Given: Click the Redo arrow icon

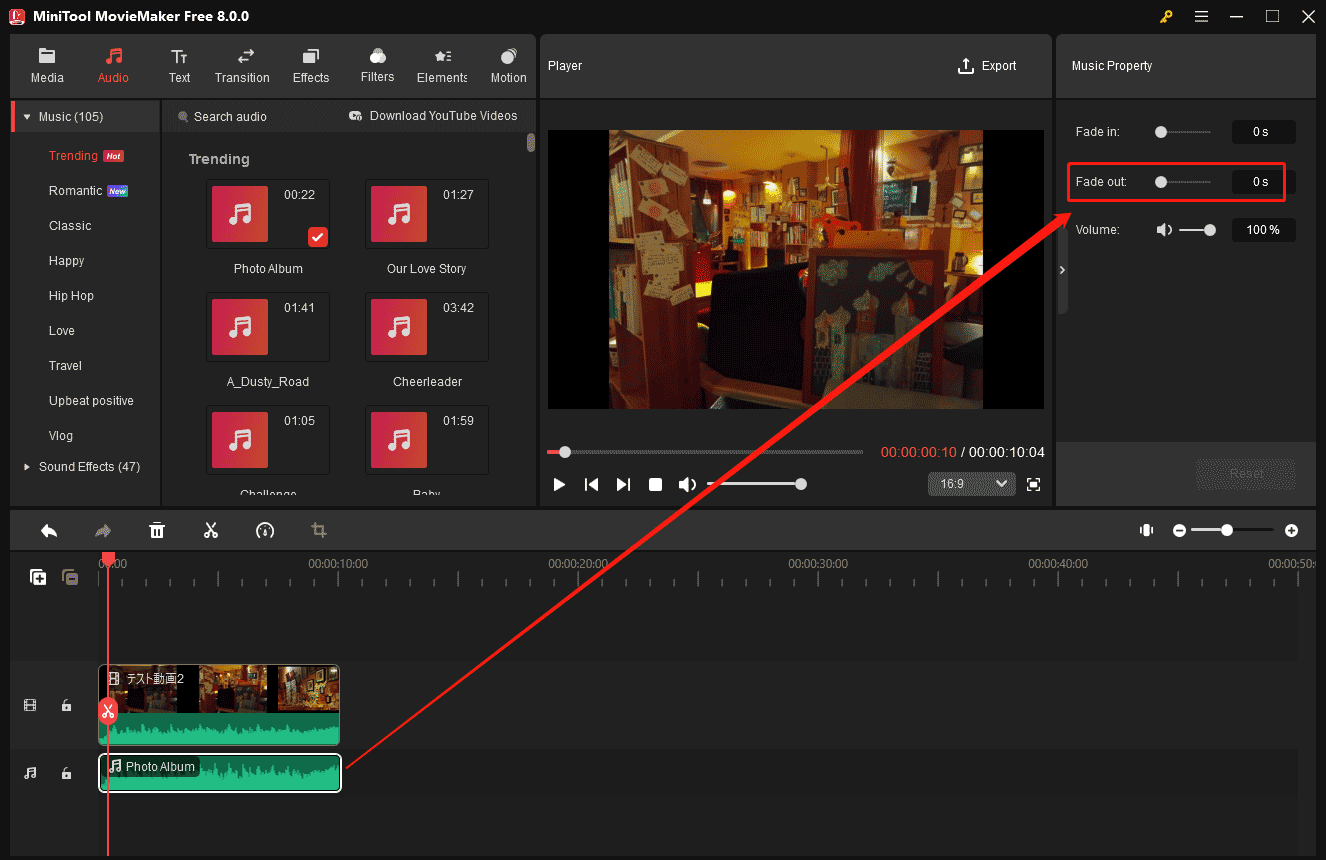Looking at the screenshot, I should [103, 530].
